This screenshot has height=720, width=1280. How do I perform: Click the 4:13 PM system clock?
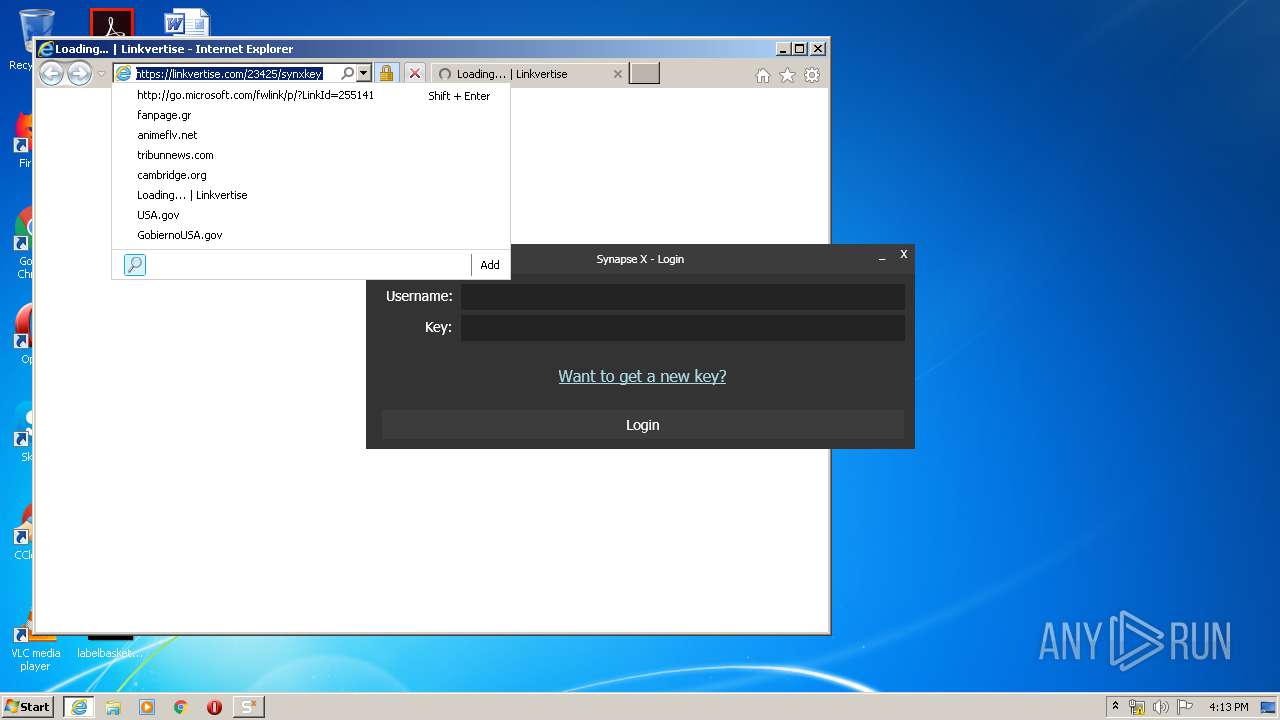(x=1228, y=707)
